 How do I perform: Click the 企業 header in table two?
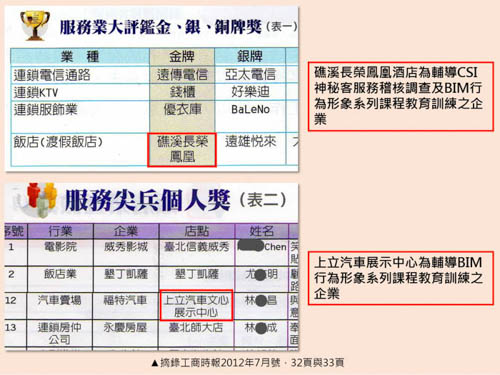tap(126, 231)
